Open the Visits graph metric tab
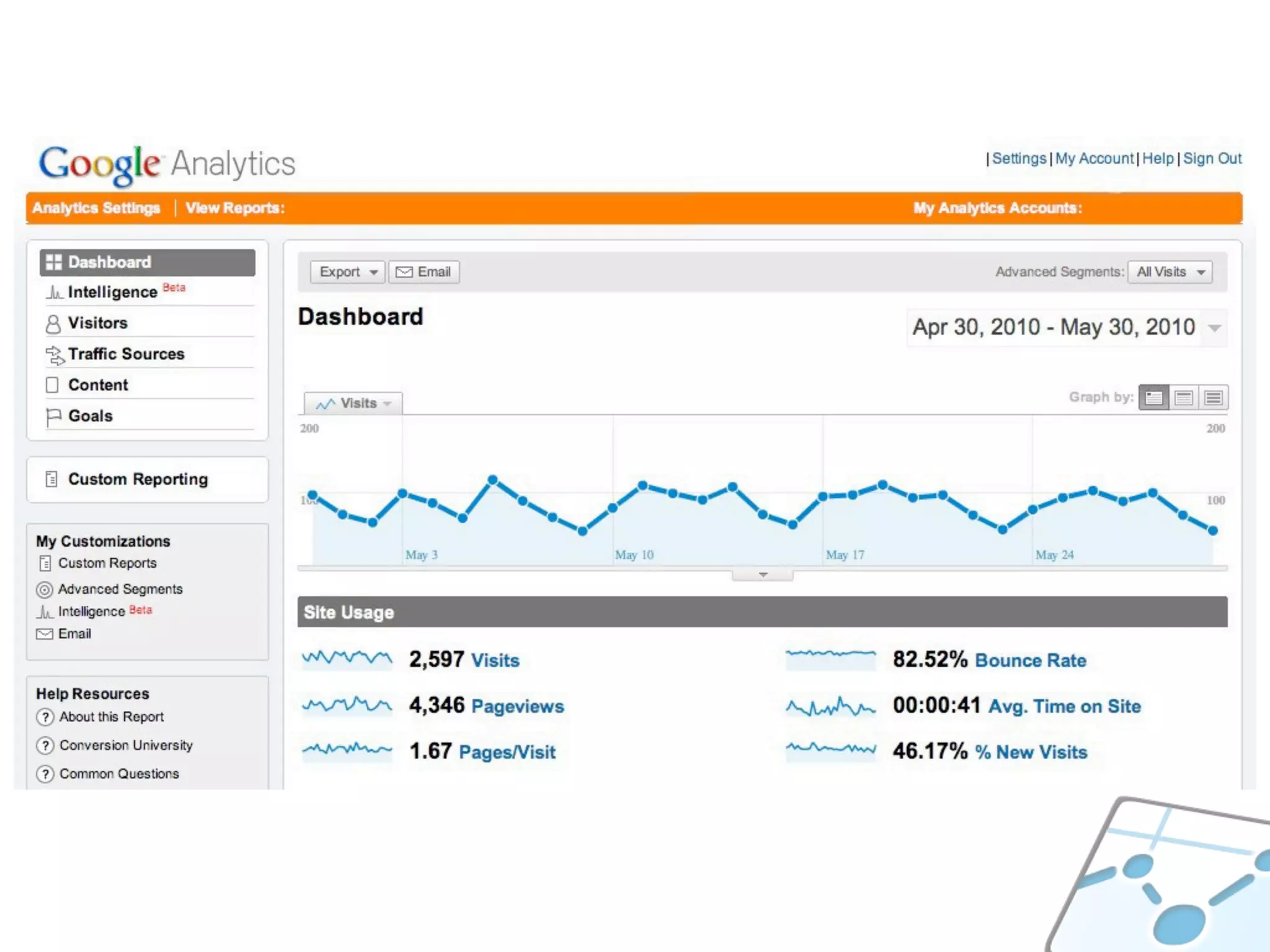Screen dimensions: 1270x952 353,403
